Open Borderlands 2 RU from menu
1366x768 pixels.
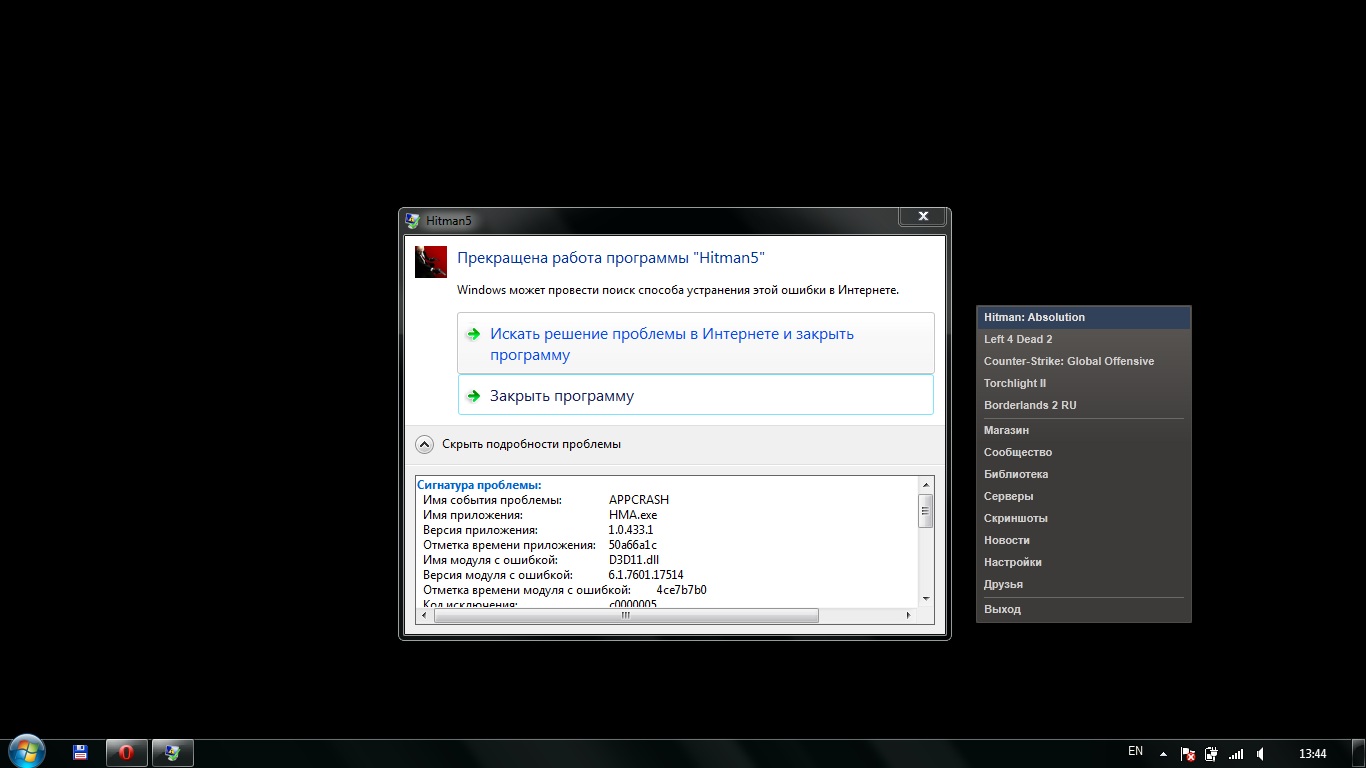point(1084,405)
